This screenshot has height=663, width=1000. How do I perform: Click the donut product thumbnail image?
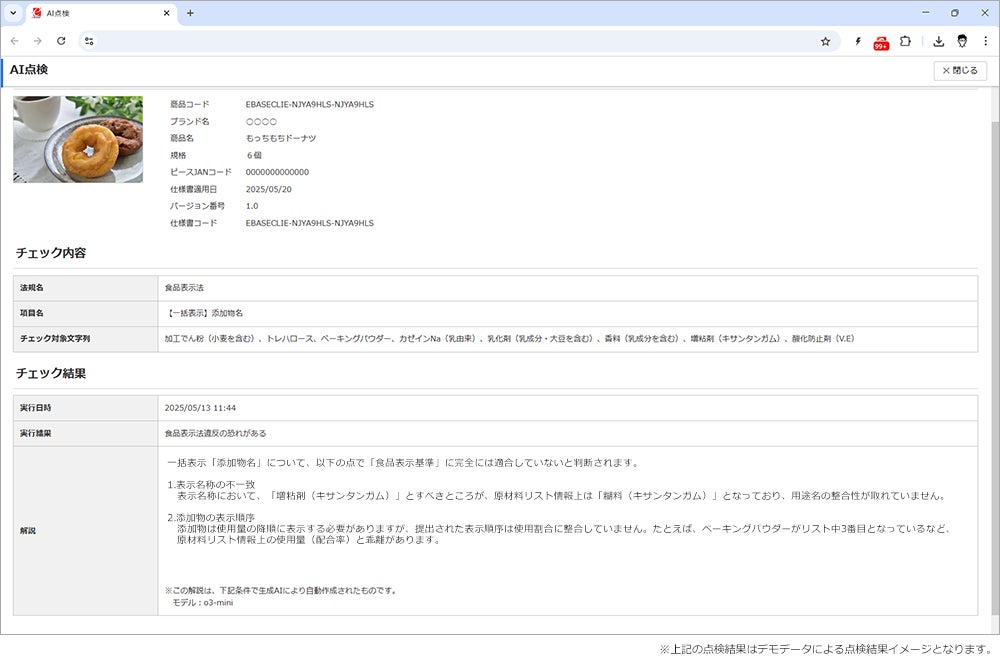tap(78, 140)
